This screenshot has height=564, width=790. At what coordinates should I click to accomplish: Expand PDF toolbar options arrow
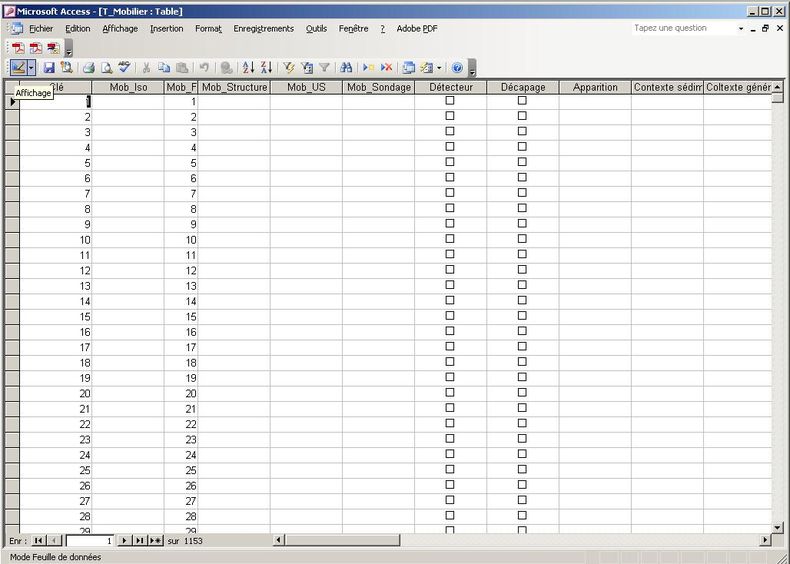tap(69, 49)
